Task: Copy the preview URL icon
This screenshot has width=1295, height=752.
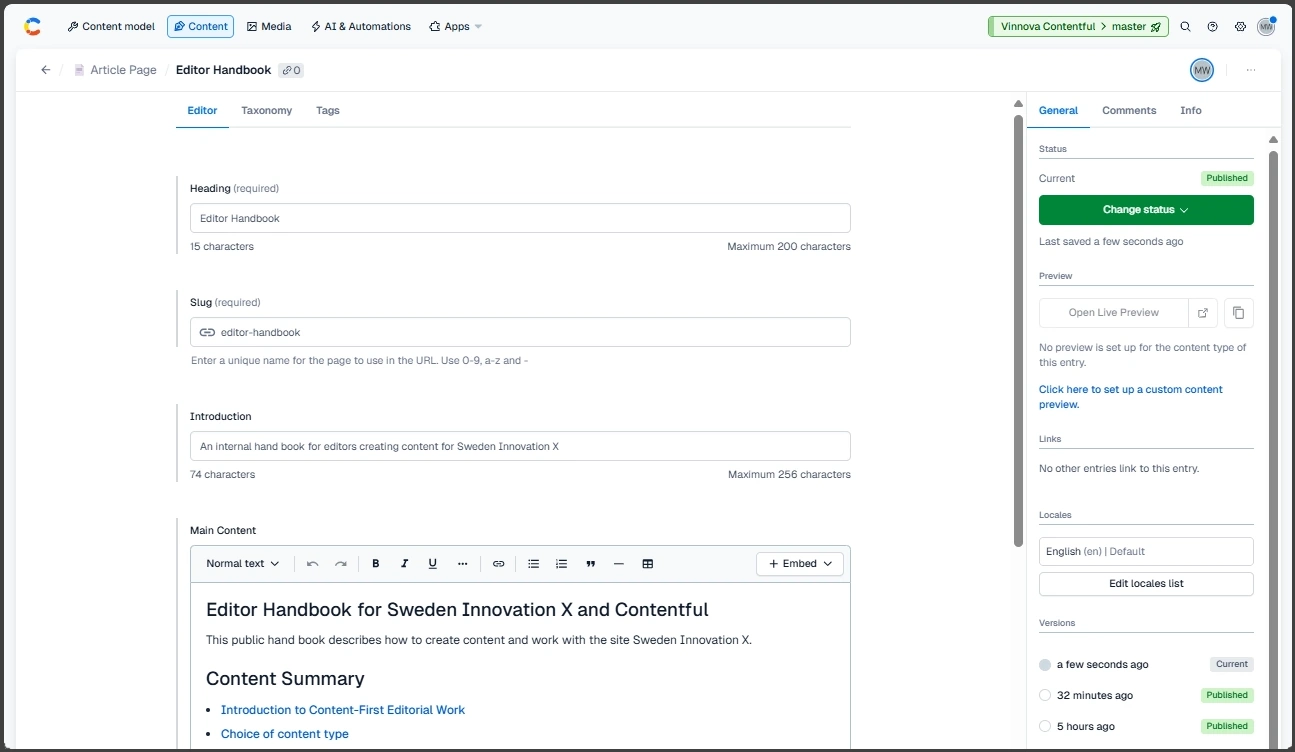Action: coord(1239,313)
